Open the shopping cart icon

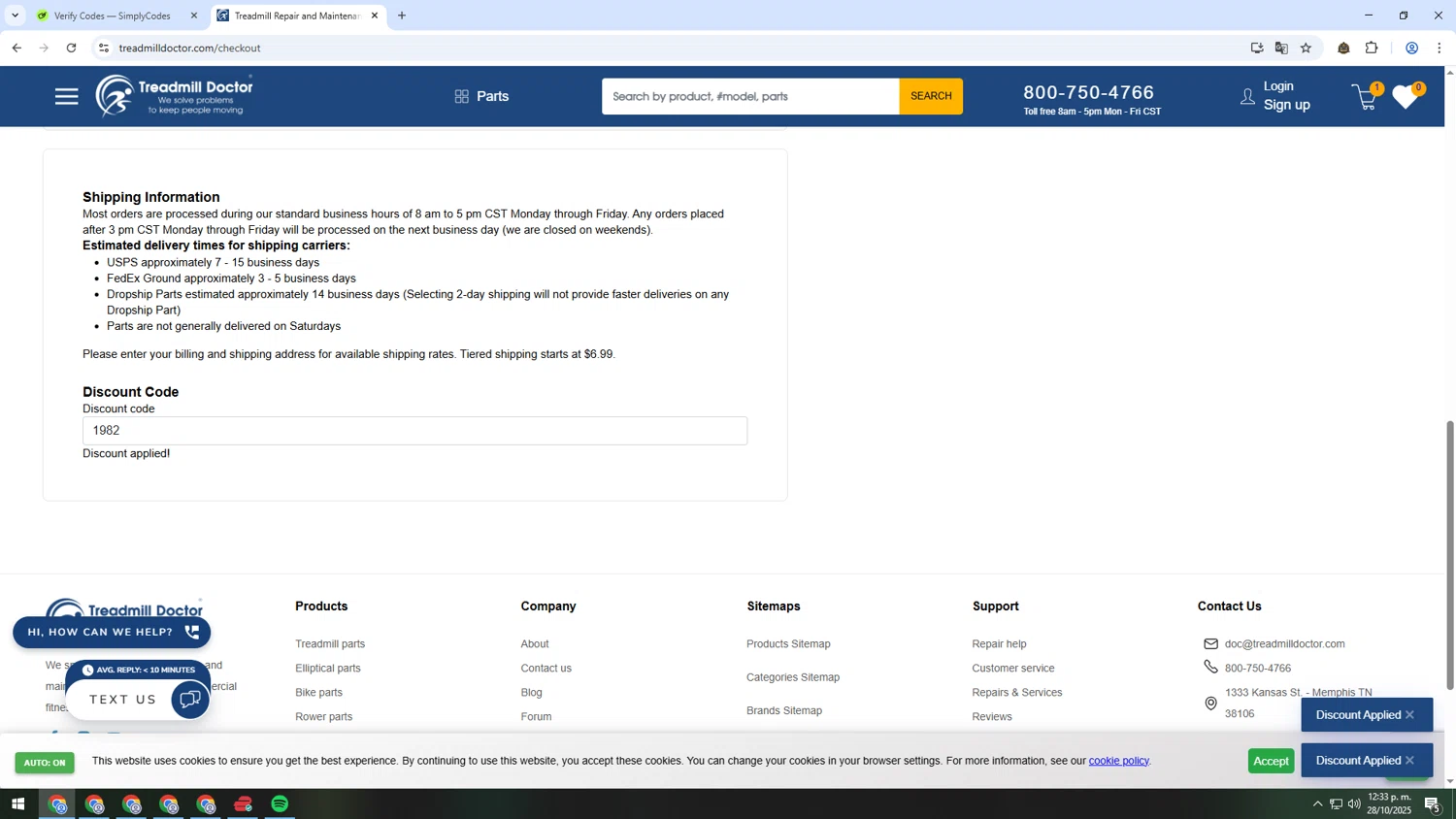tap(1365, 97)
